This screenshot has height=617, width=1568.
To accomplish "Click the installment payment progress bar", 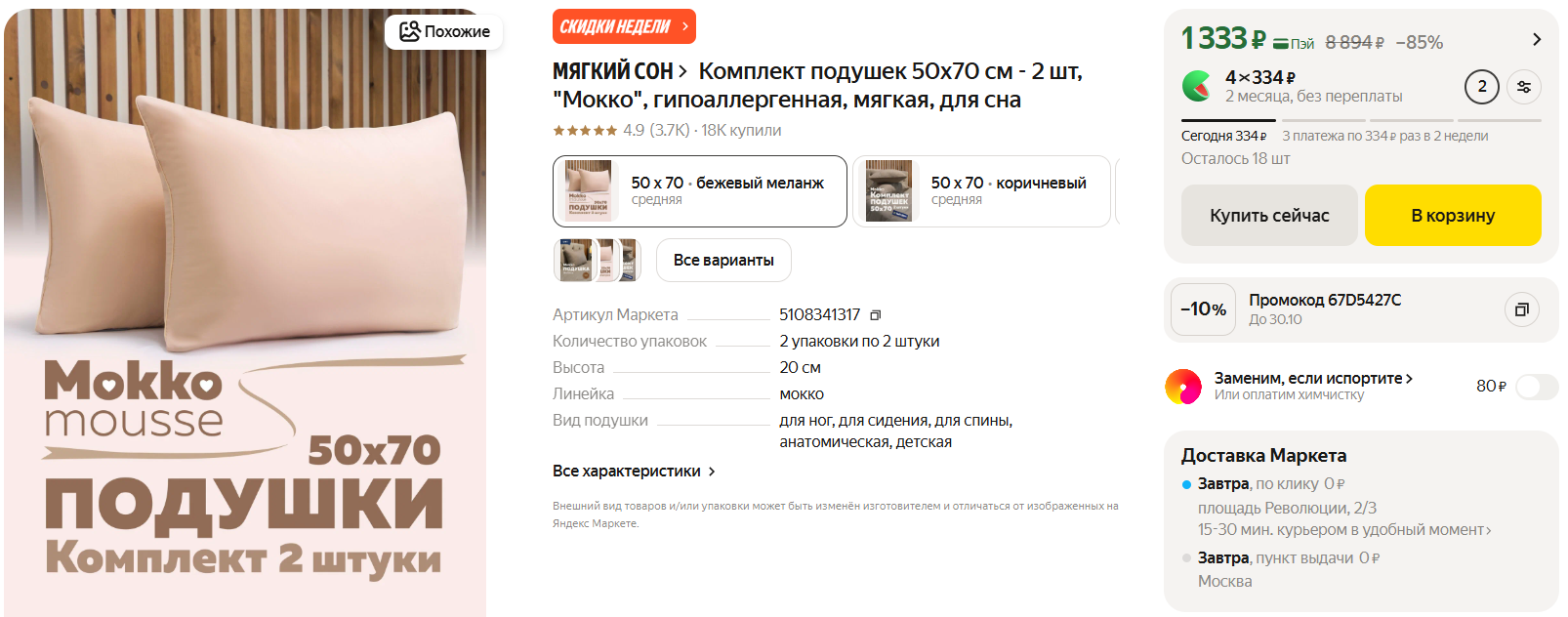I will tap(1361, 120).
